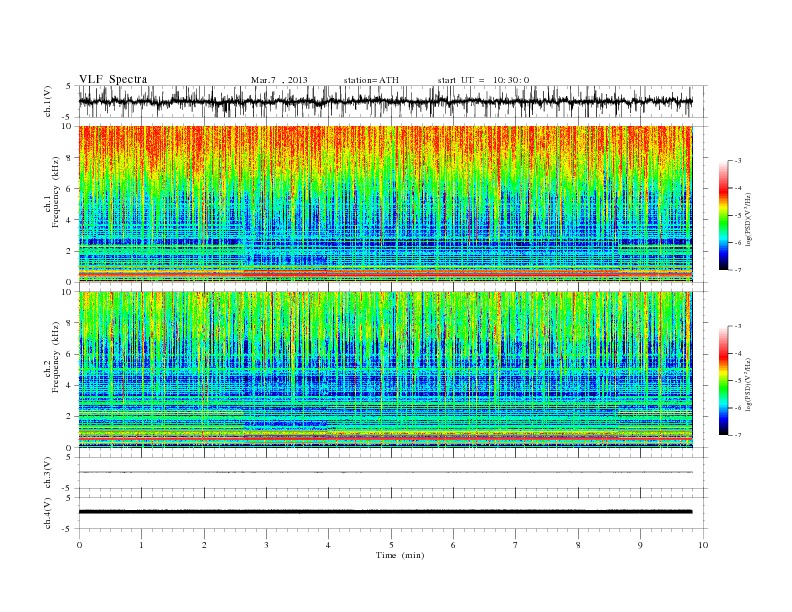Click the "1" tick on the time axis
The width and height of the screenshot is (792, 612).
(141, 545)
